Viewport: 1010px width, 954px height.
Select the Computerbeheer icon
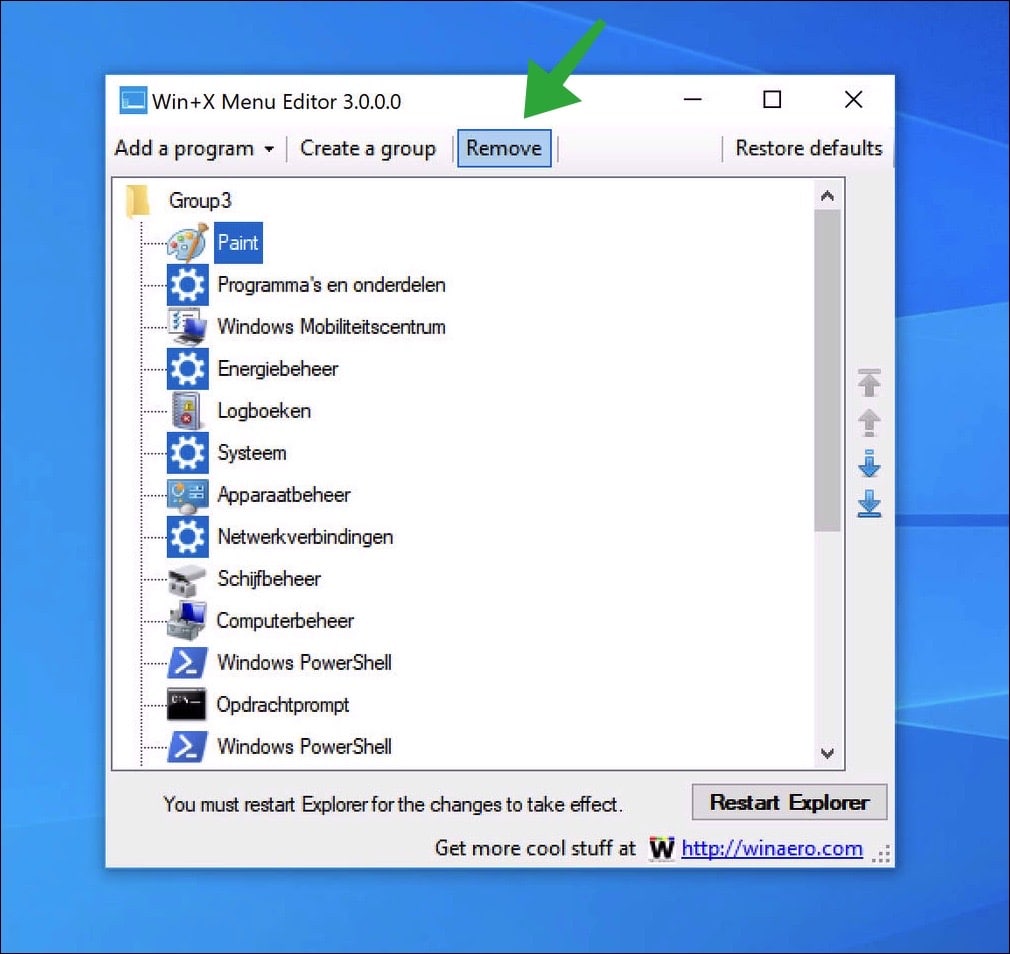[x=187, y=621]
